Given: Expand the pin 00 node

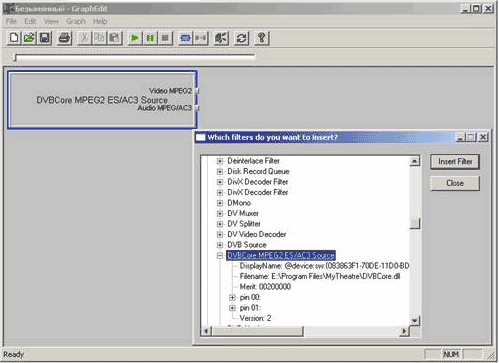Looking at the screenshot, I should coord(232,297).
